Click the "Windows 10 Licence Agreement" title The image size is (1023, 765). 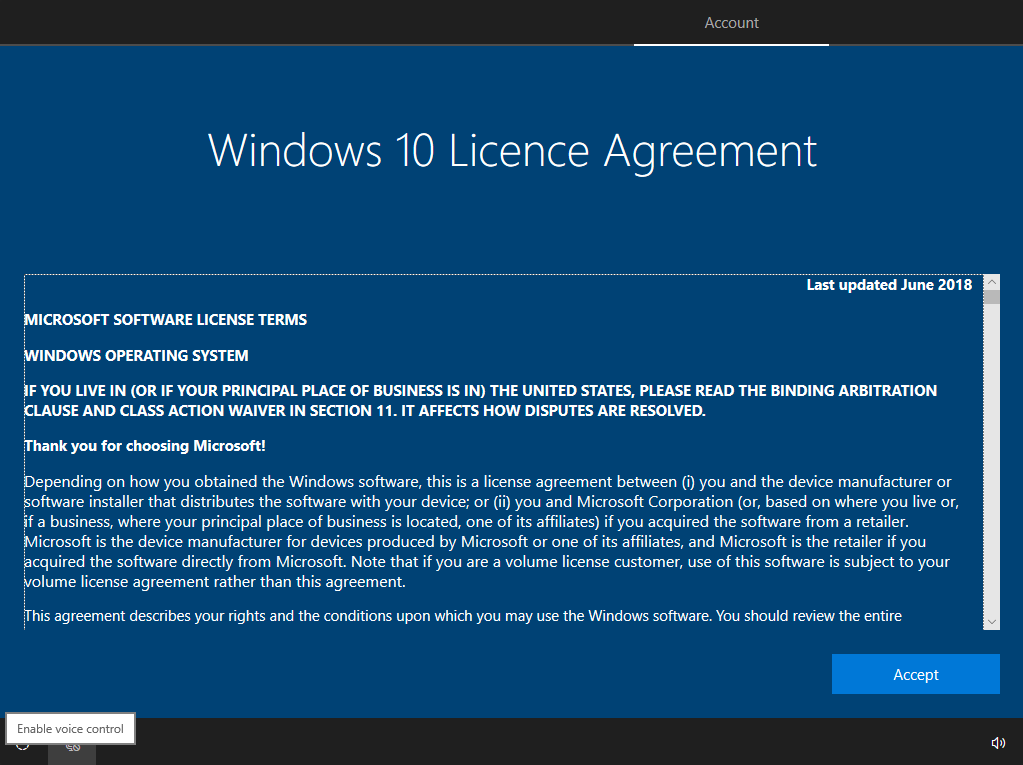click(512, 151)
